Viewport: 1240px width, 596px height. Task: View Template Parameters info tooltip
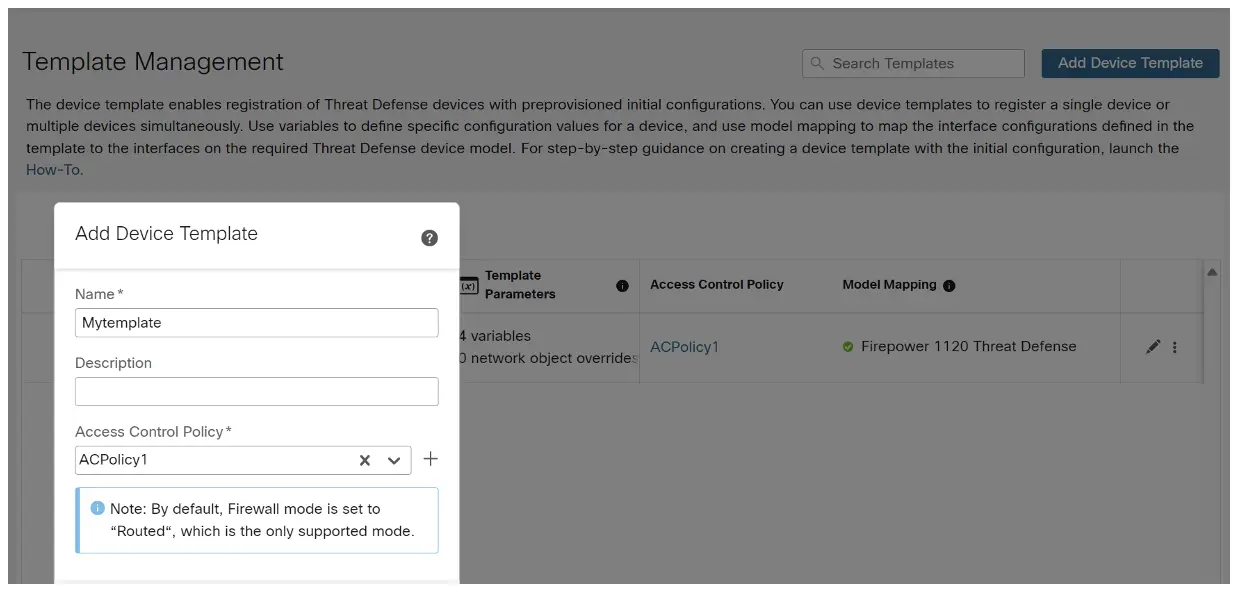[x=622, y=286]
